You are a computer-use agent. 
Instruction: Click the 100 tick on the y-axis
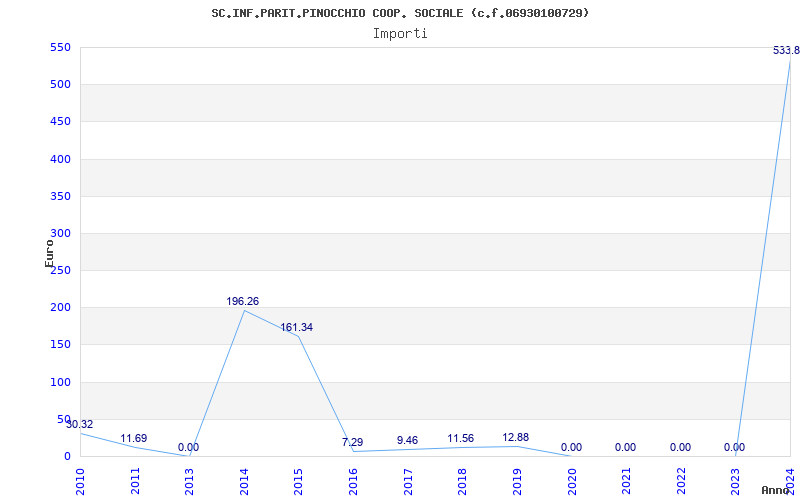pyautogui.click(x=60, y=382)
